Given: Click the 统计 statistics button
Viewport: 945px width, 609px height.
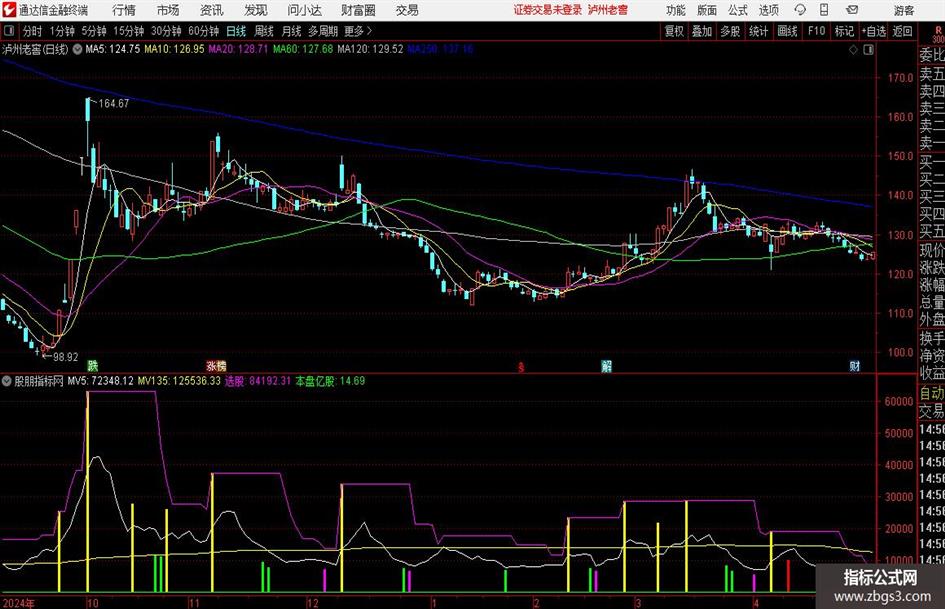Looking at the screenshot, I should pyautogui.click(x=758, y=31).
